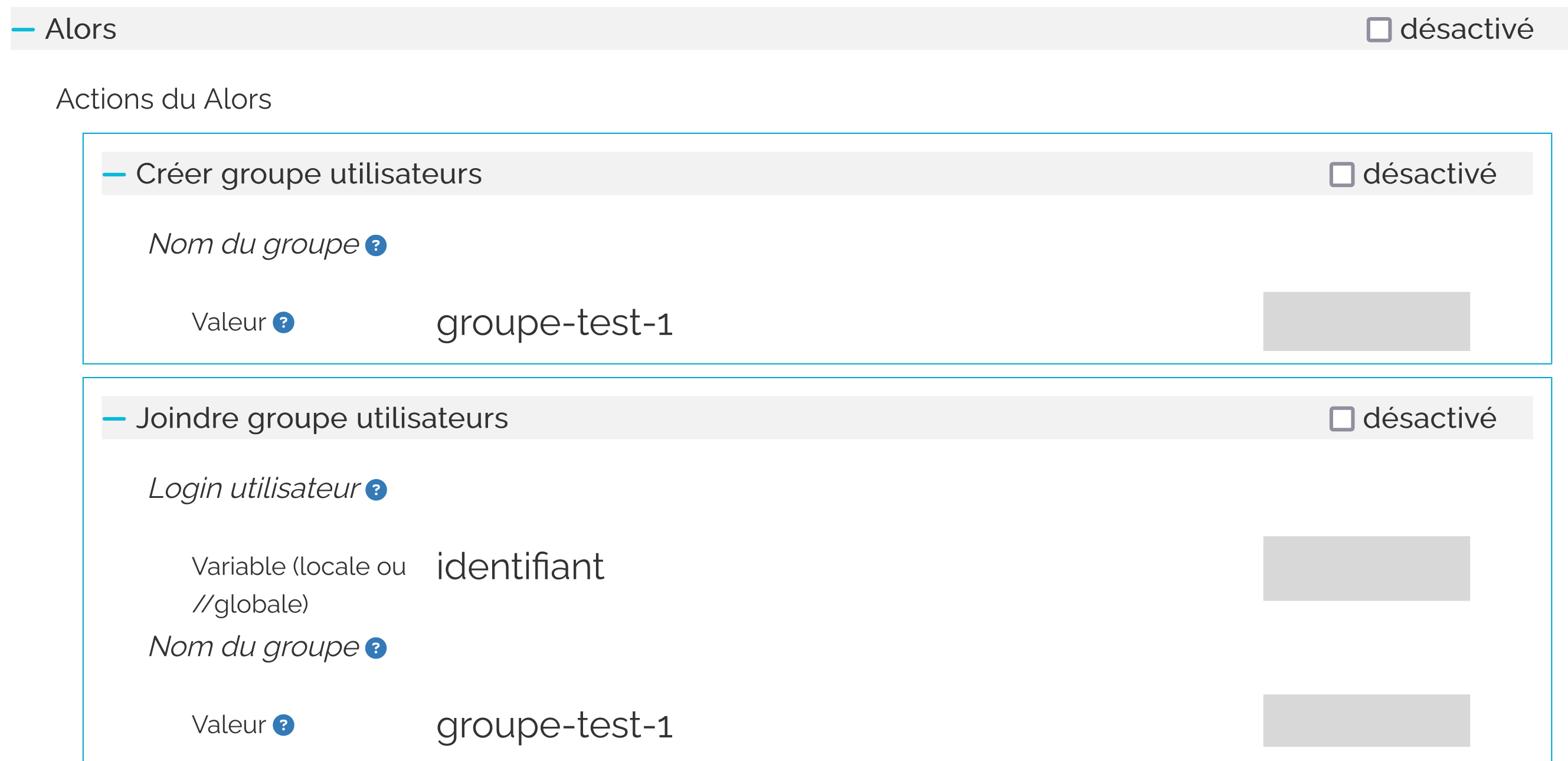This screenshot has height=761, width=1568.
Task: Show help for Login utilisateur
Action: pyautogui.click(x=375, y=490)
